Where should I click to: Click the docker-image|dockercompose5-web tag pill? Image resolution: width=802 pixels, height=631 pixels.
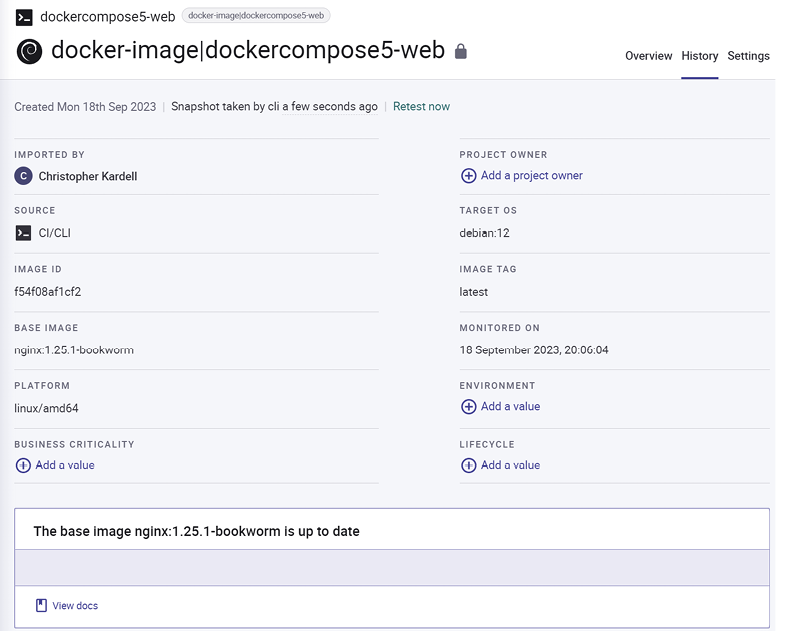[256, 16]
